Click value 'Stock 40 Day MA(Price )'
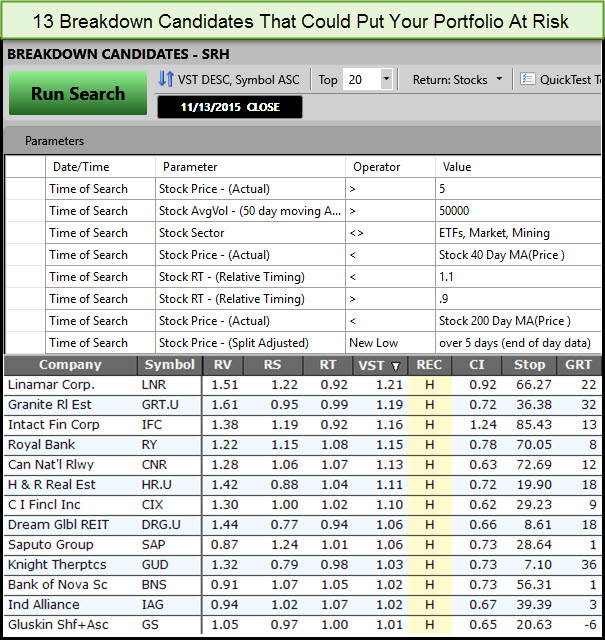Viewport: 605px width, 640px height. (502, 255)
